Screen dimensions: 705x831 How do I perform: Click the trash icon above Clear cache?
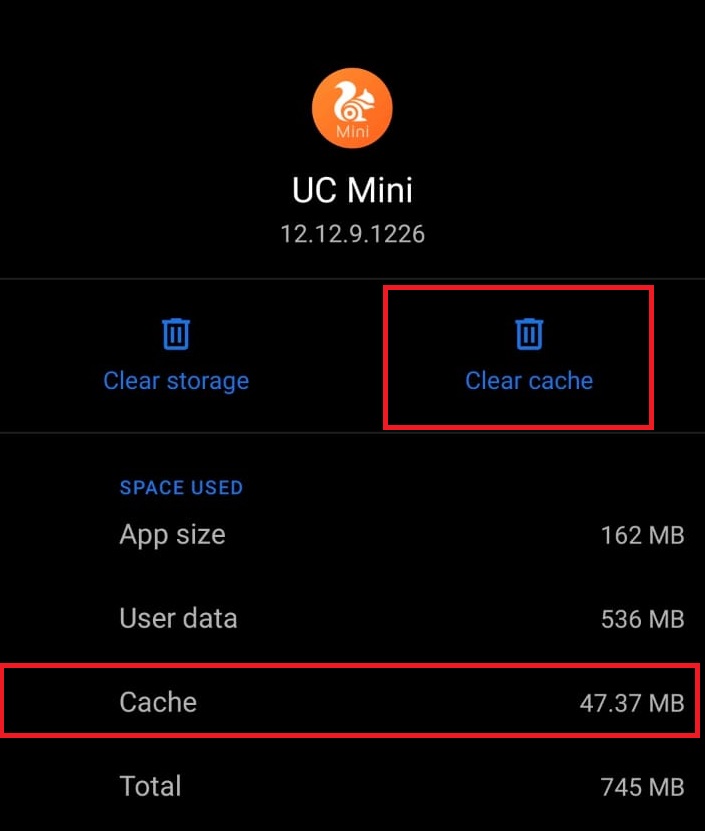pyautogui.click(x=529, y=334)
